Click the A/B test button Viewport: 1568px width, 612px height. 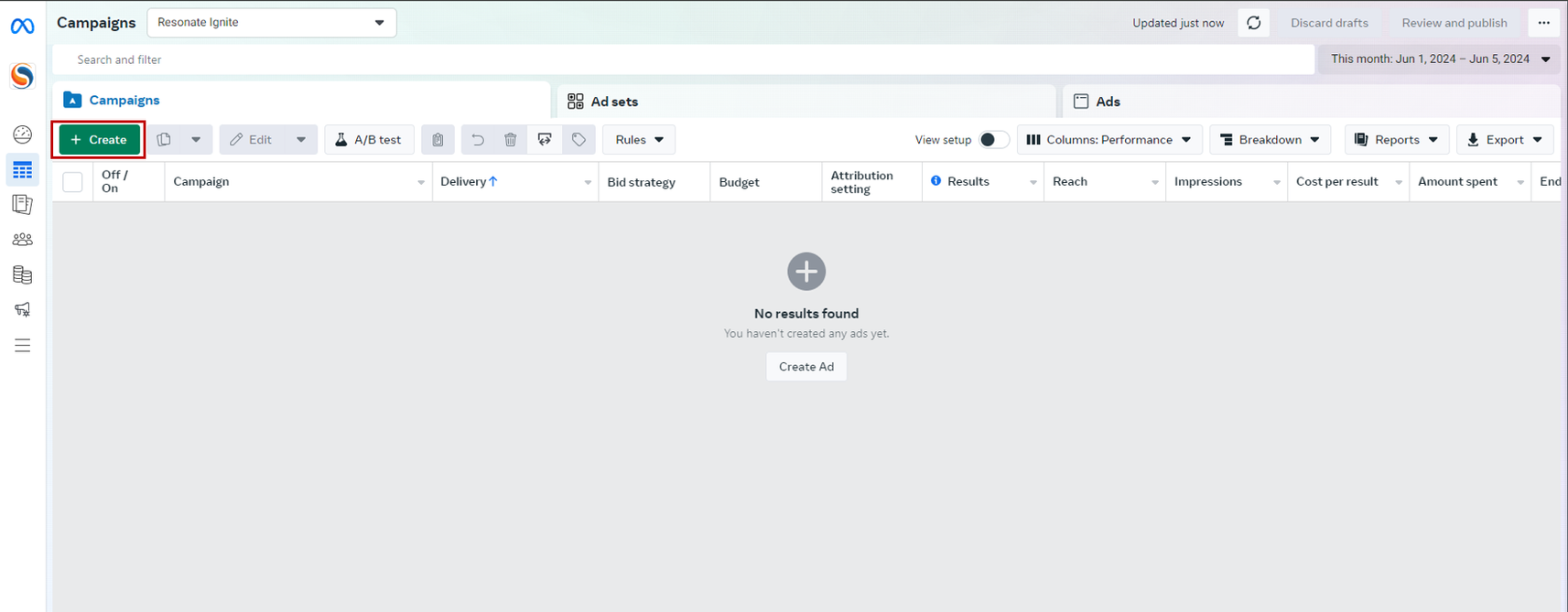(369, 140)
